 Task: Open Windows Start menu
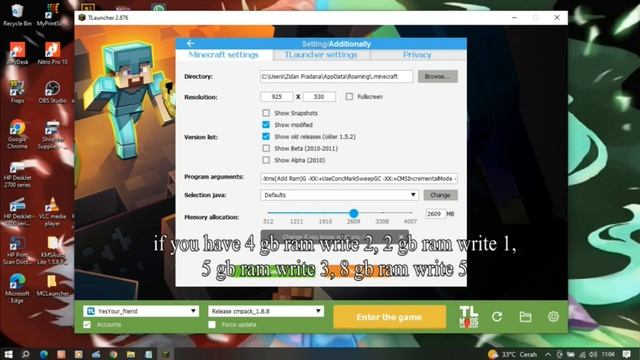(8, 354)
